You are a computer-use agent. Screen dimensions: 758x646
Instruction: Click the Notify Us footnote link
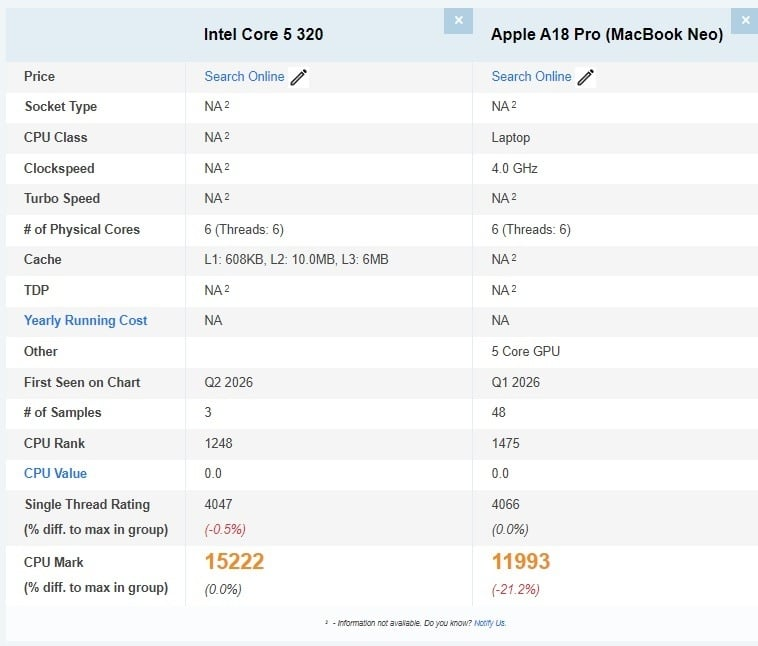pyautogui.click(x=490, y=623)
